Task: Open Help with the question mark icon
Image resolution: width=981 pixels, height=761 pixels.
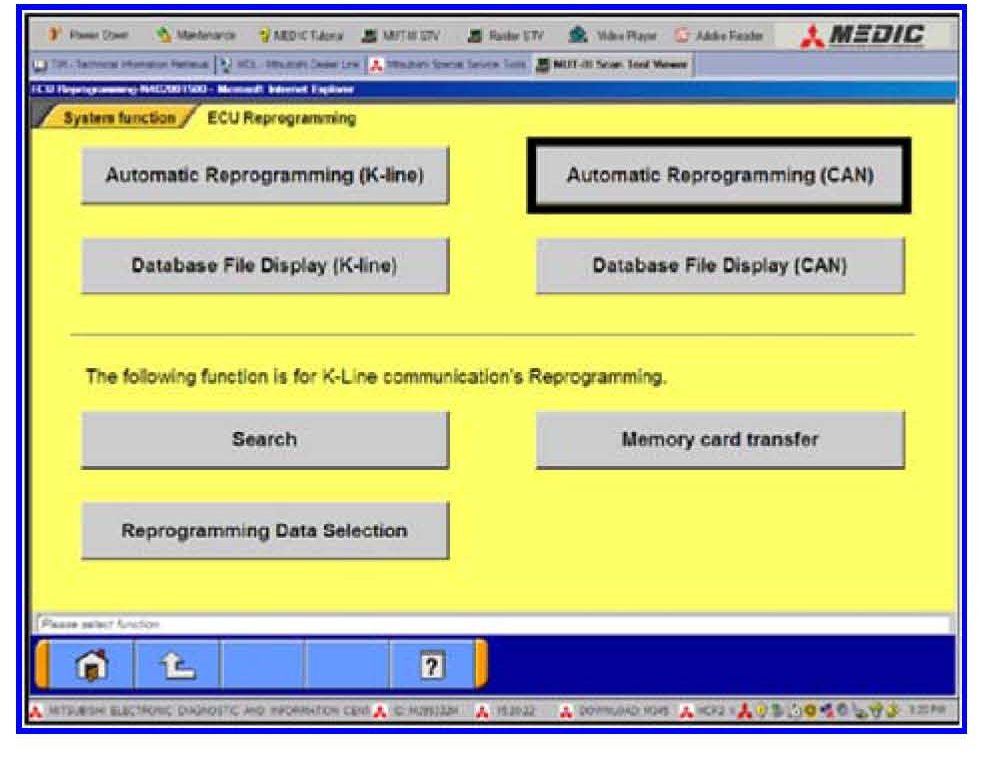Action: (431, 665)
